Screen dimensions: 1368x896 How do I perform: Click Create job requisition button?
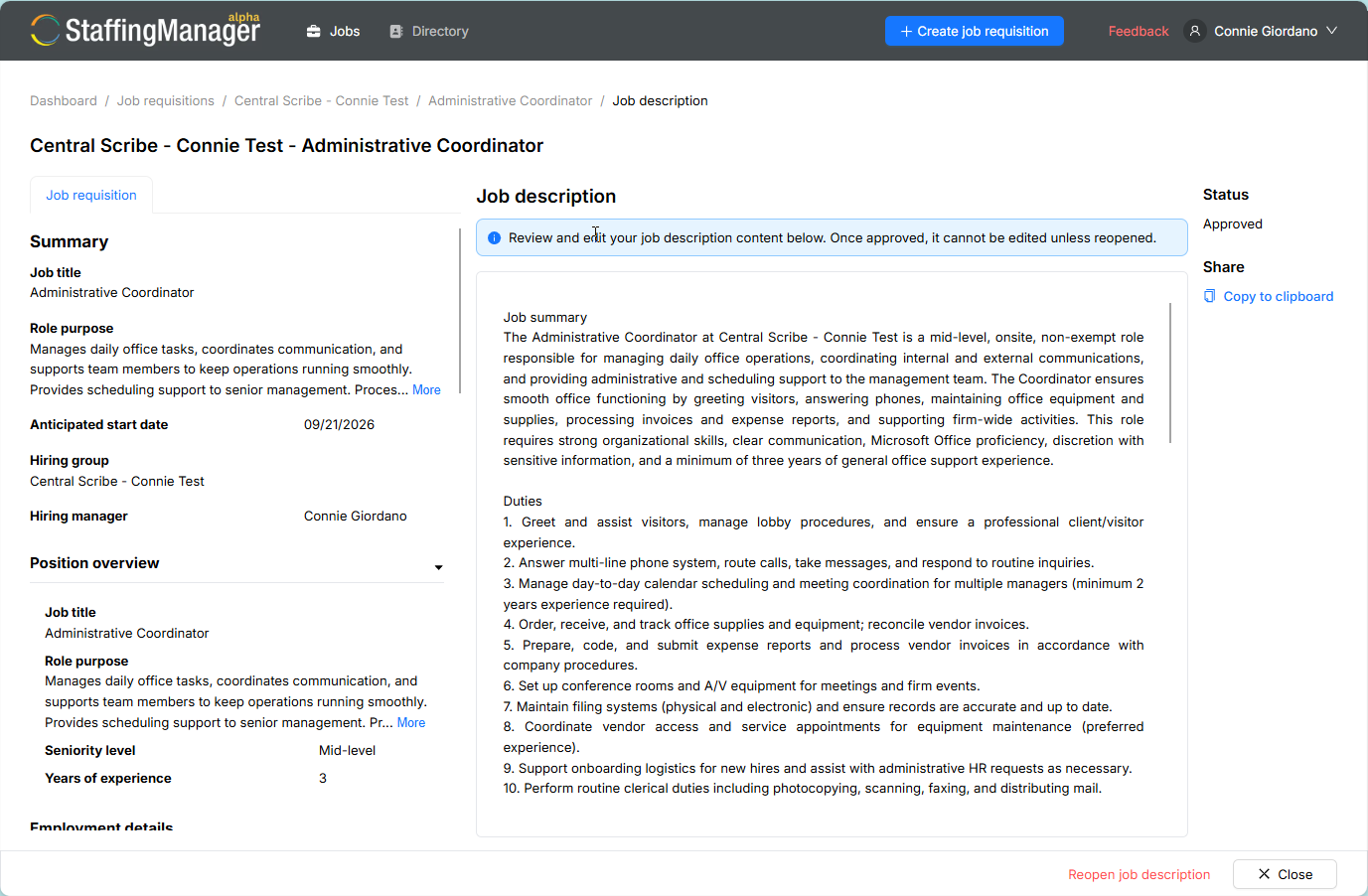975,31
